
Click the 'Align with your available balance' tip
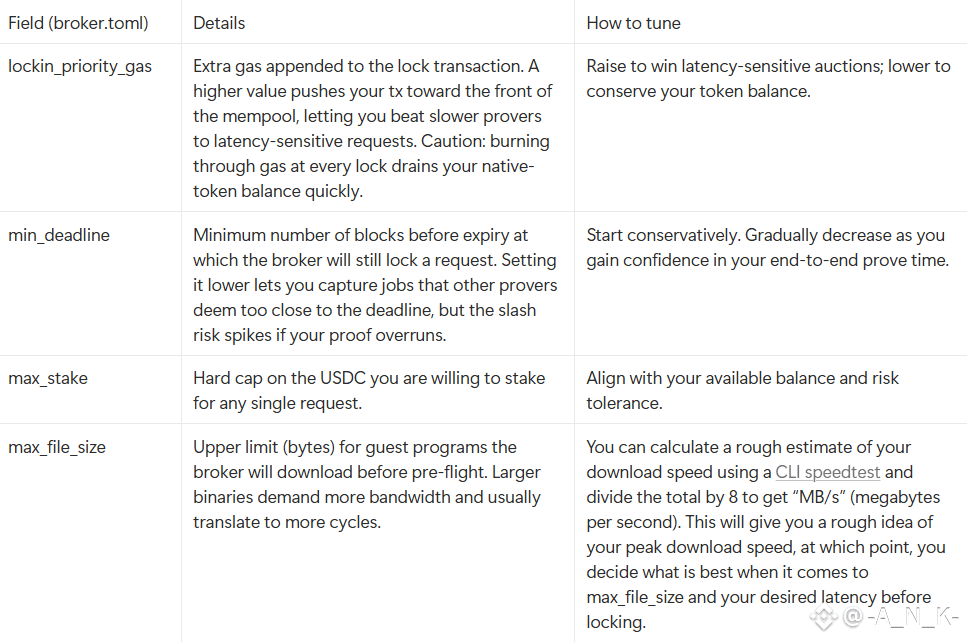coord(743,390)
